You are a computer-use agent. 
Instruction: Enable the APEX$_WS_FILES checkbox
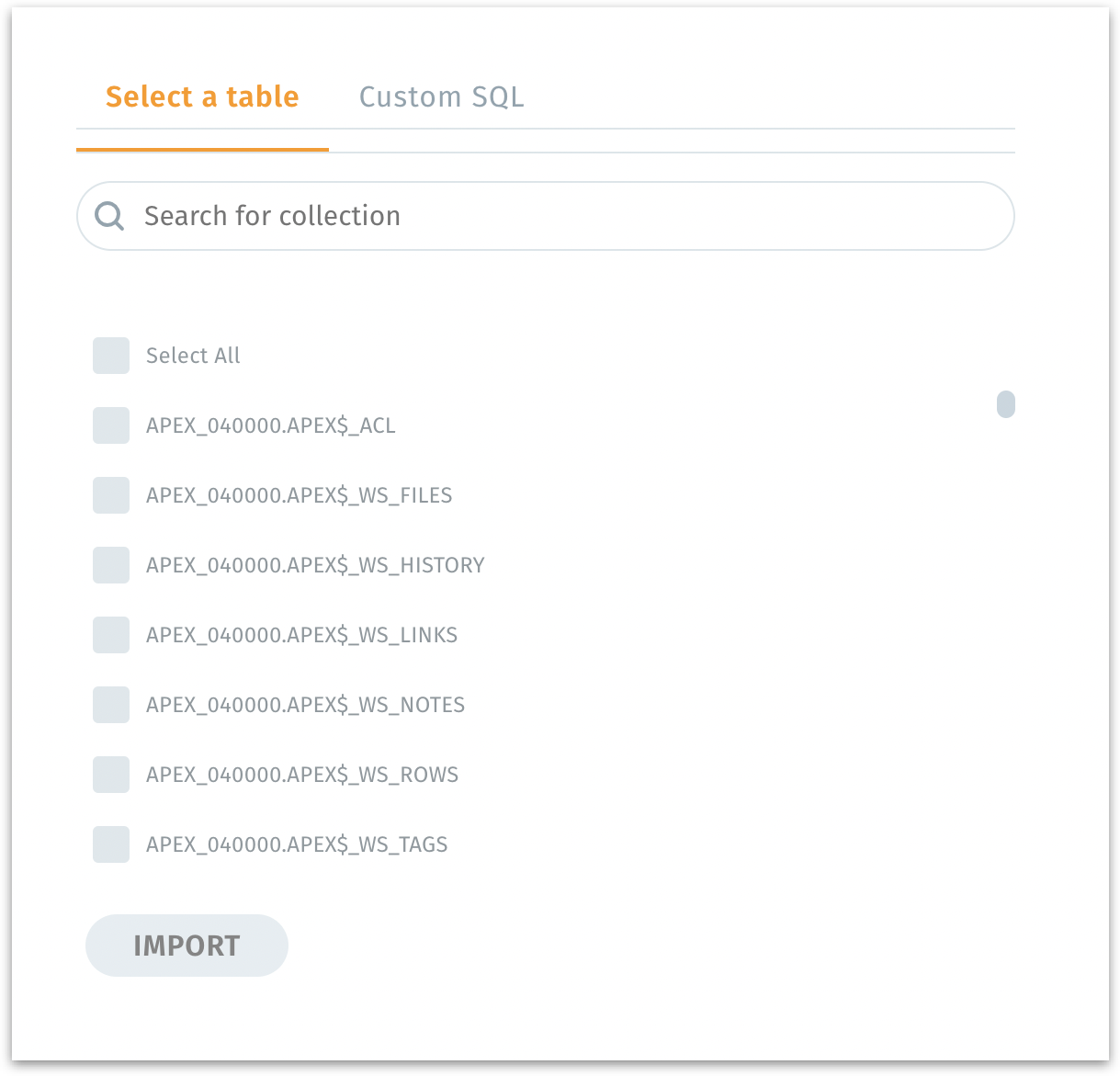111,495
